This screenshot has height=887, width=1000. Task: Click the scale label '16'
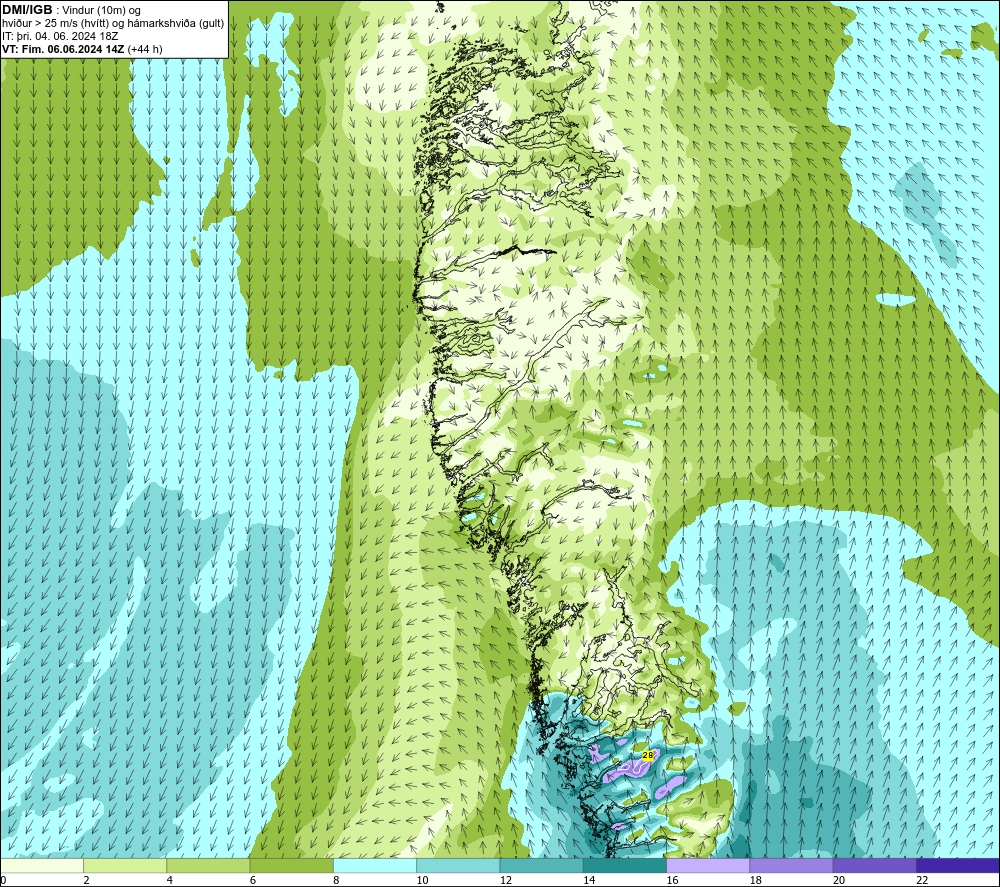673,880
